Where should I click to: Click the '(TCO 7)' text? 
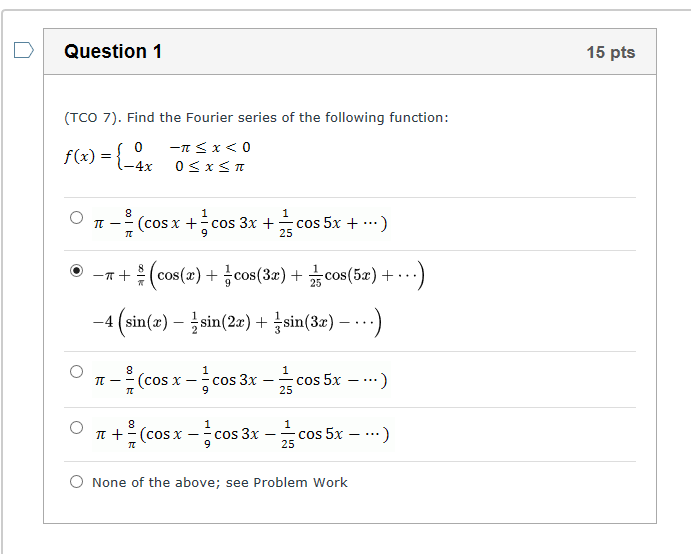tap(93, 118)
